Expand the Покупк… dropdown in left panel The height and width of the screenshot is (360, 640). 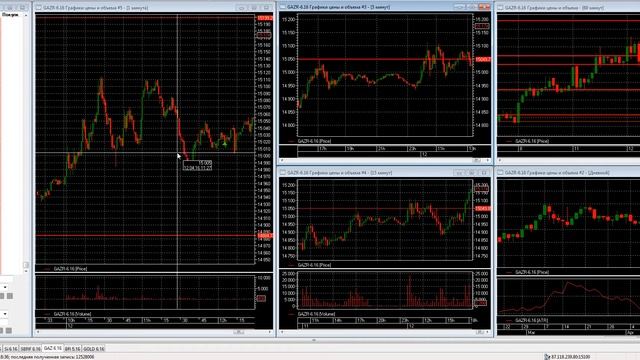tap(26, 15)
